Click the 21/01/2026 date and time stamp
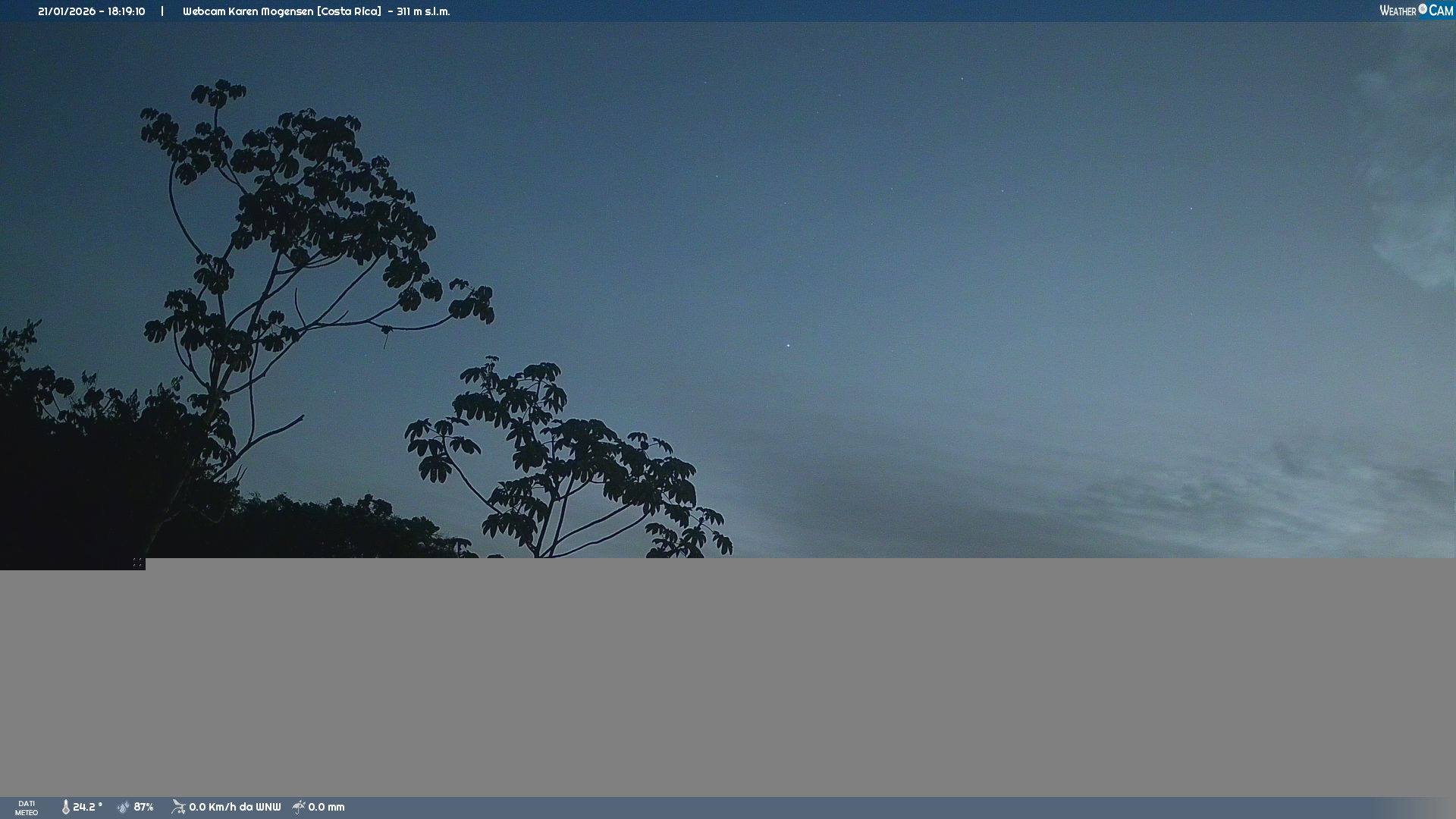The height and width of the screenshot is (819, 1456). pyautogui.click(x=91, y=11)
